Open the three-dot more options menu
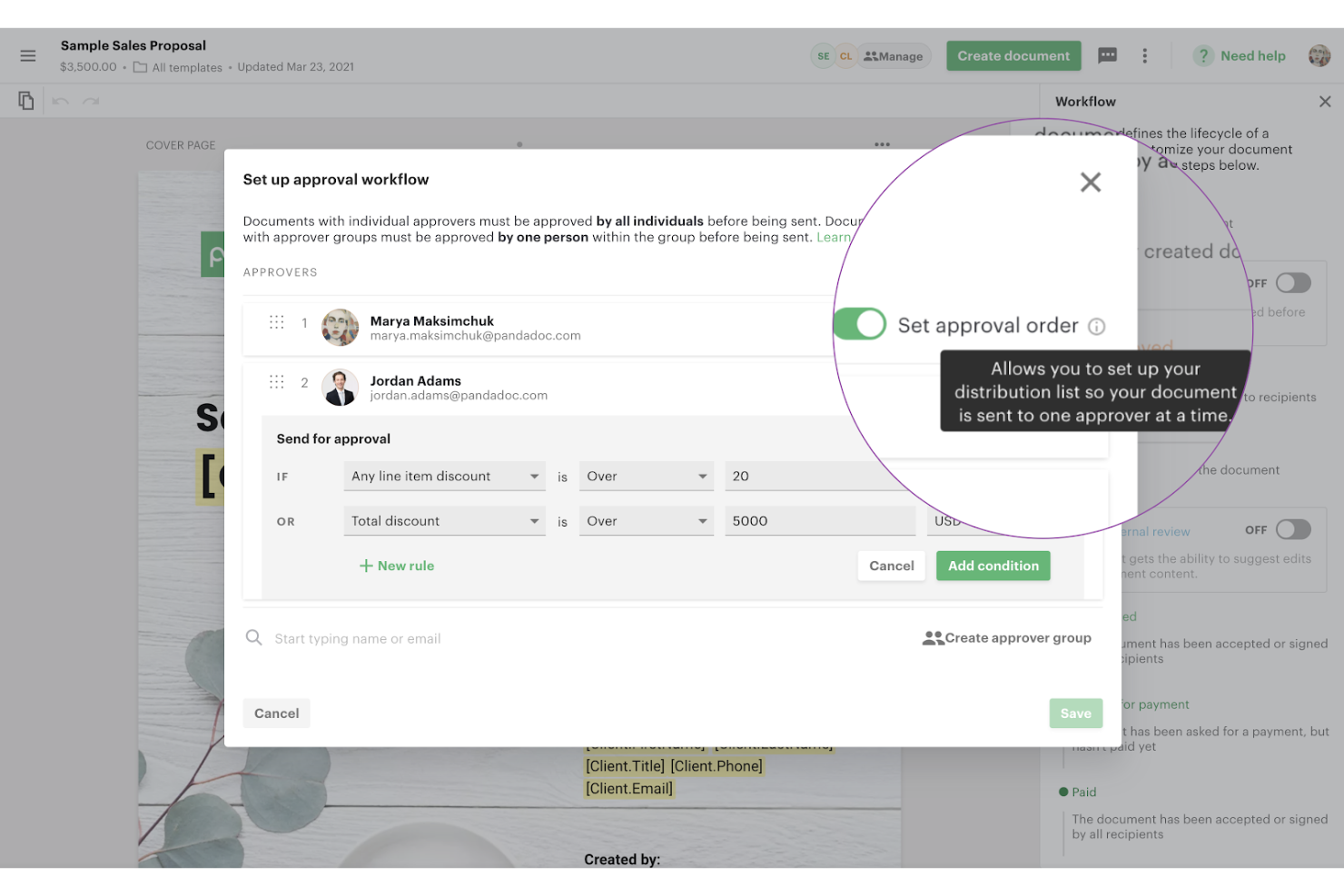 pos(1144,56)
